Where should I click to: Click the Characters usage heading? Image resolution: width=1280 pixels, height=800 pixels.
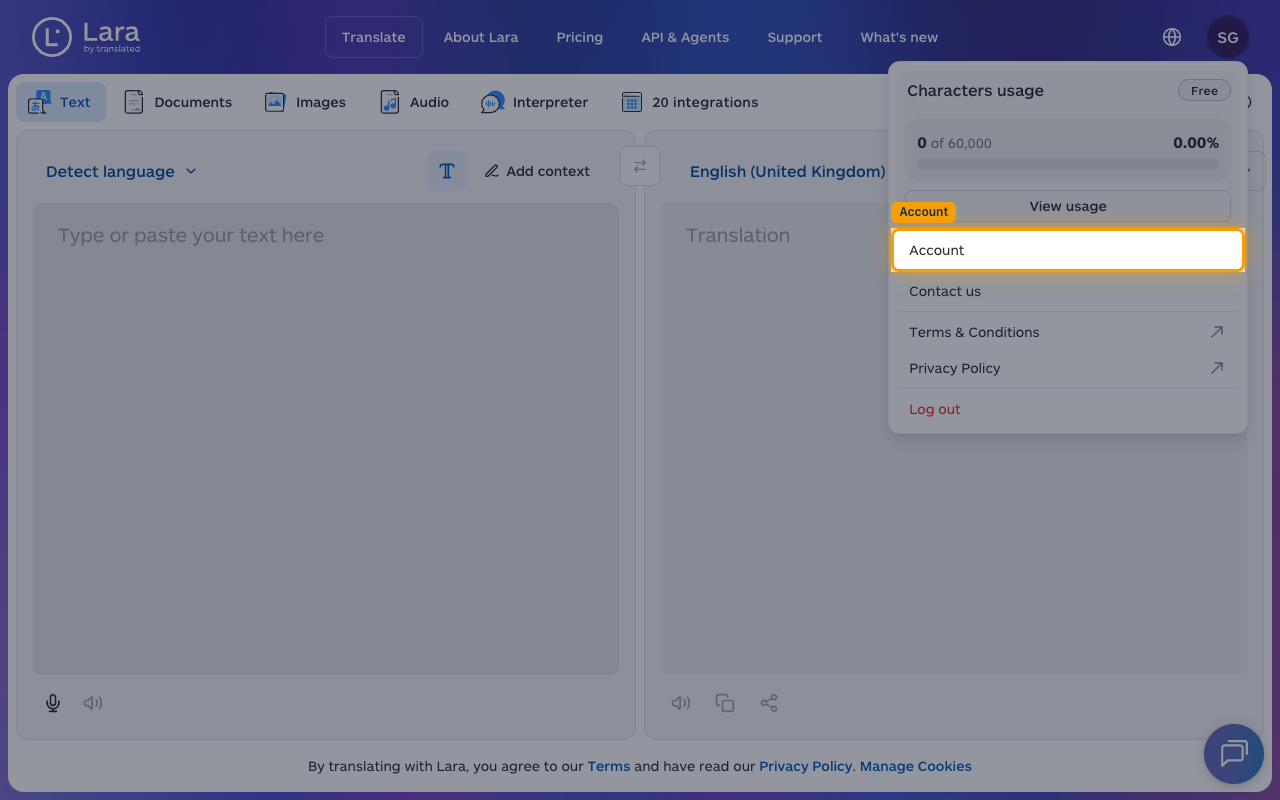975,90
